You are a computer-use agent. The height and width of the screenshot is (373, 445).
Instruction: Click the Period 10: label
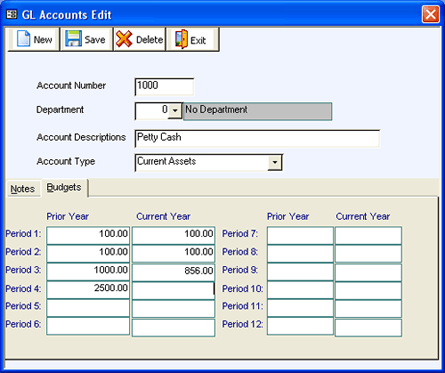(x=242, y=289)
